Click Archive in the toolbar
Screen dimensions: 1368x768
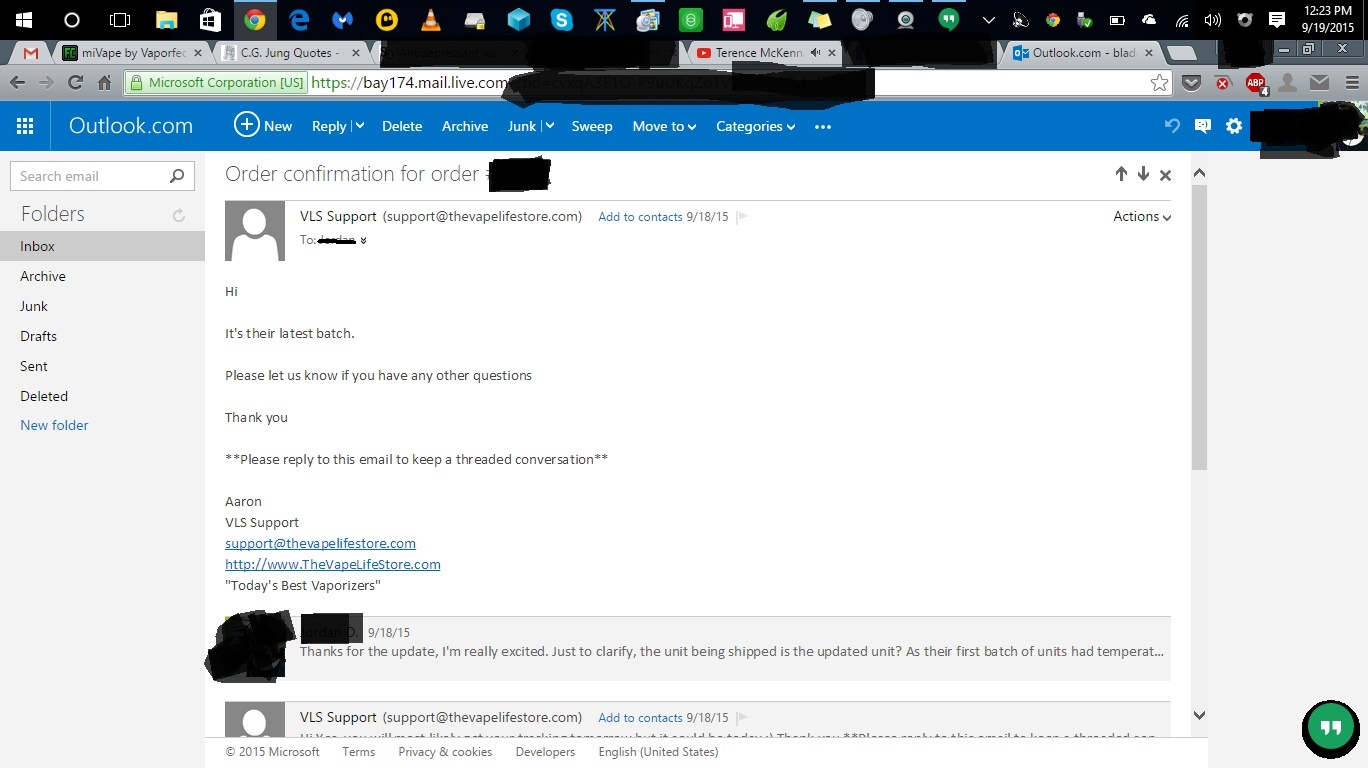[465, 126]
